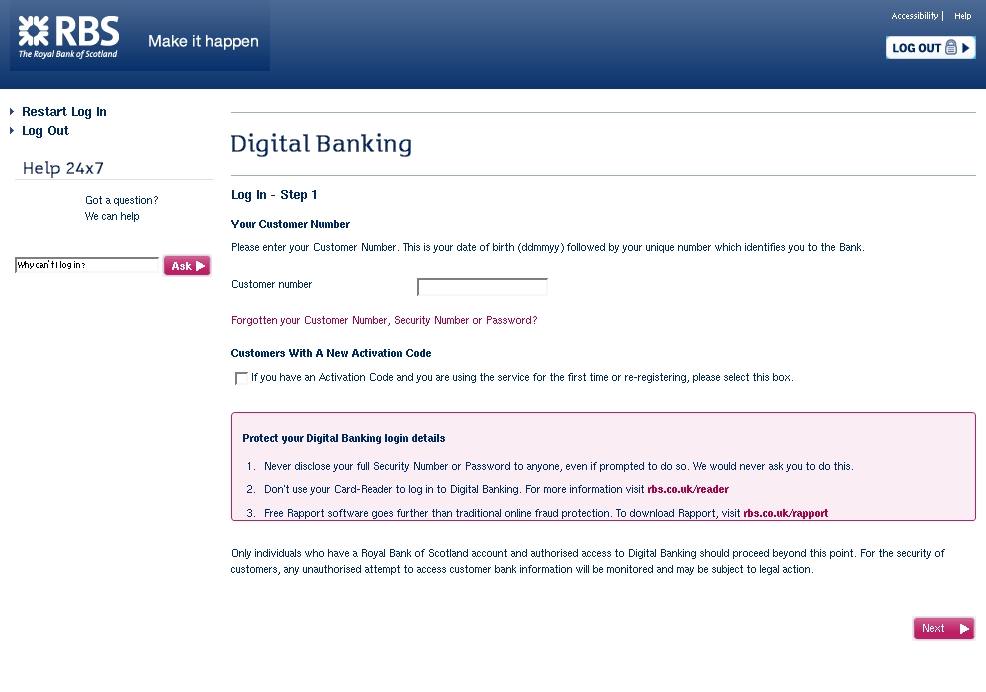Focus the 'Why can't I log in?' question field

point(87,265)
